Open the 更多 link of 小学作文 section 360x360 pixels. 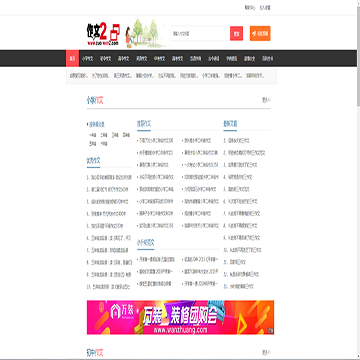point(266,100)
